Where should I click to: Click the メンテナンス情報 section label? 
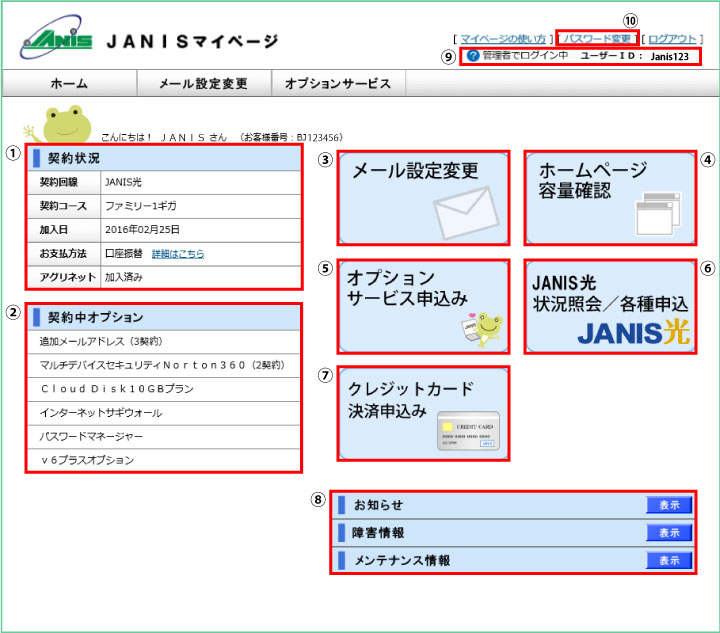click(x=402, y=560)
